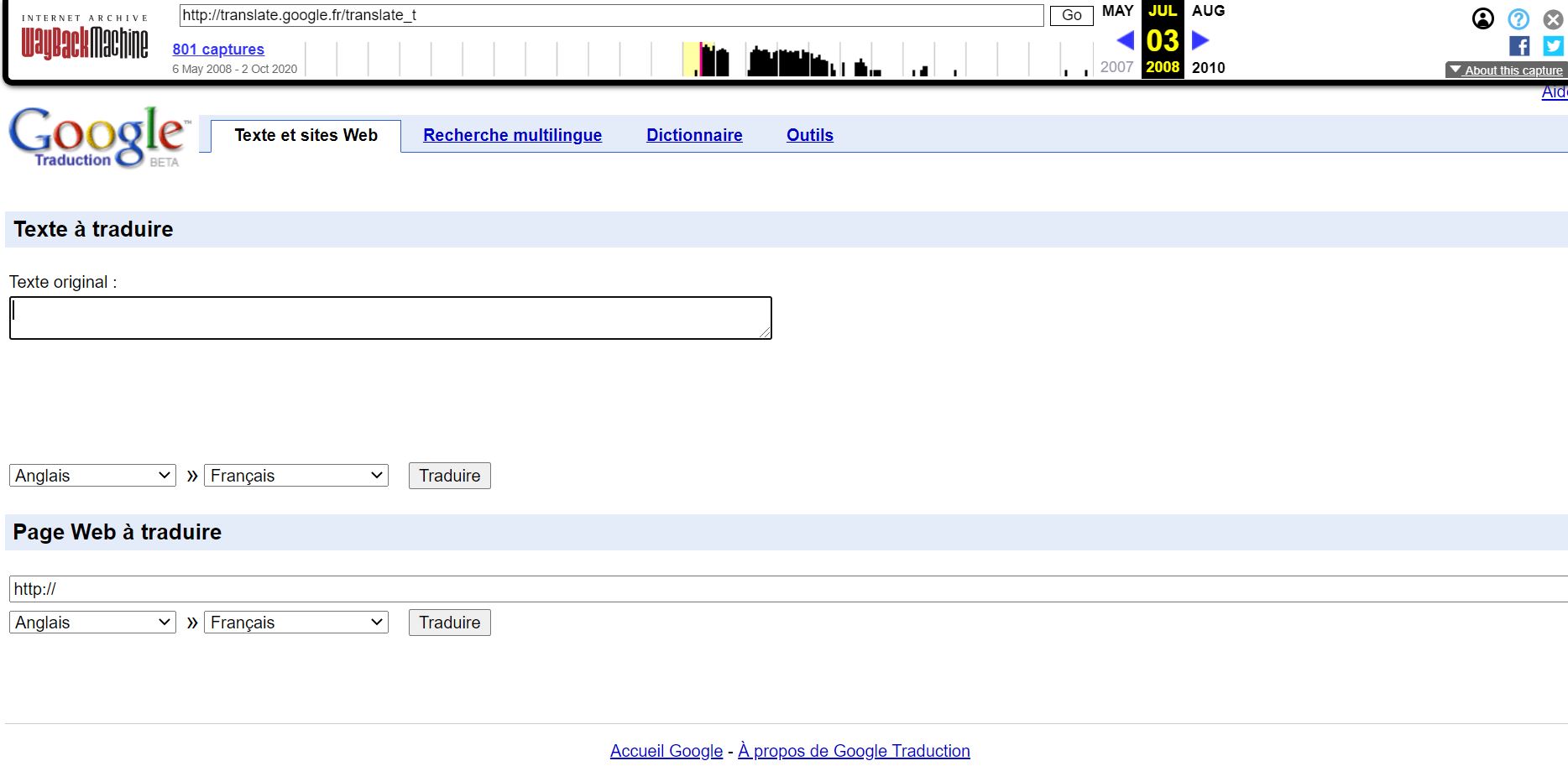Focus the Texte original text area
Viewport: 1568px width, 766px height.
390,318
